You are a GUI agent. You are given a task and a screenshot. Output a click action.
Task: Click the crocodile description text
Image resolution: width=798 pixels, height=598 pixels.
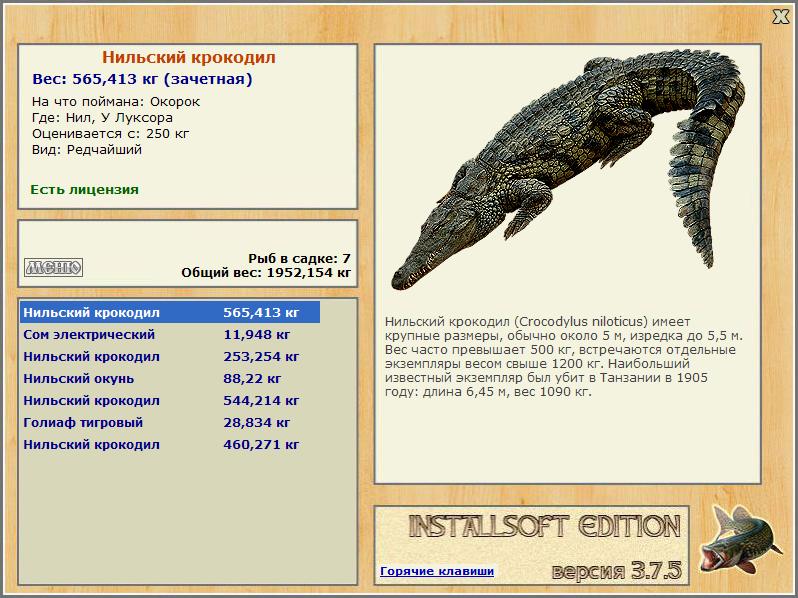click(564, 356)
